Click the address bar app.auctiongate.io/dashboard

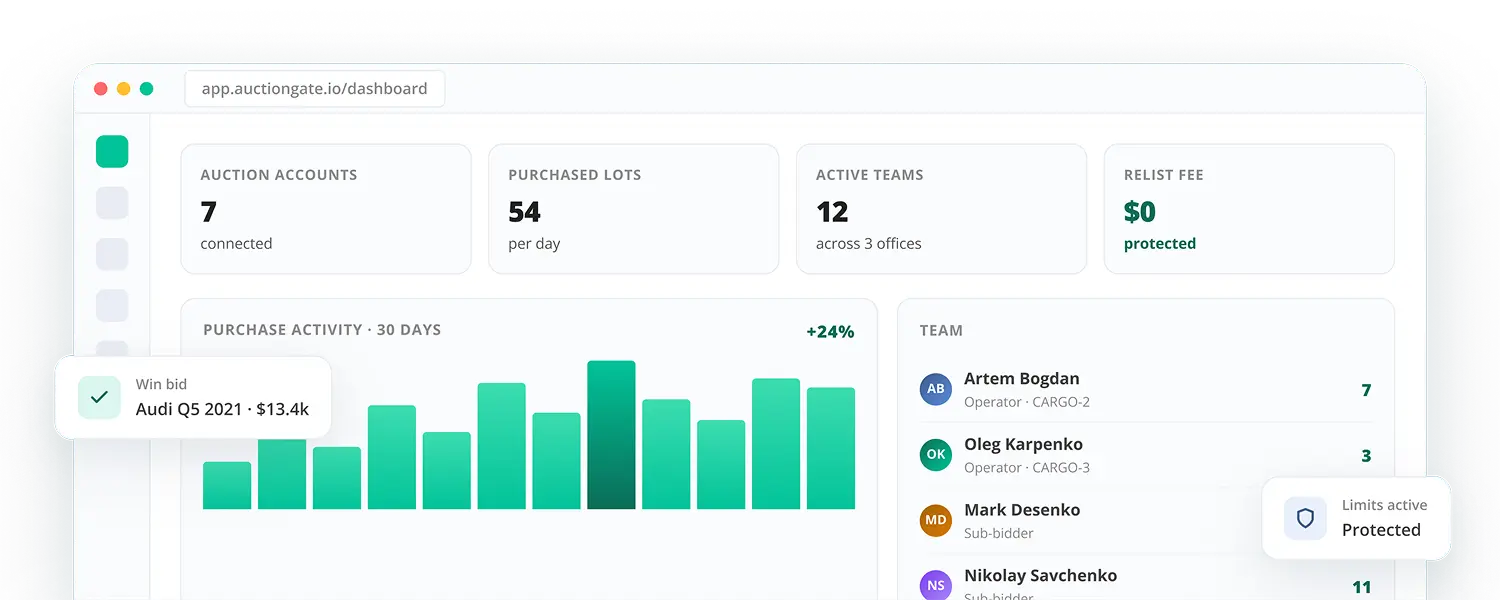(315, 88)
